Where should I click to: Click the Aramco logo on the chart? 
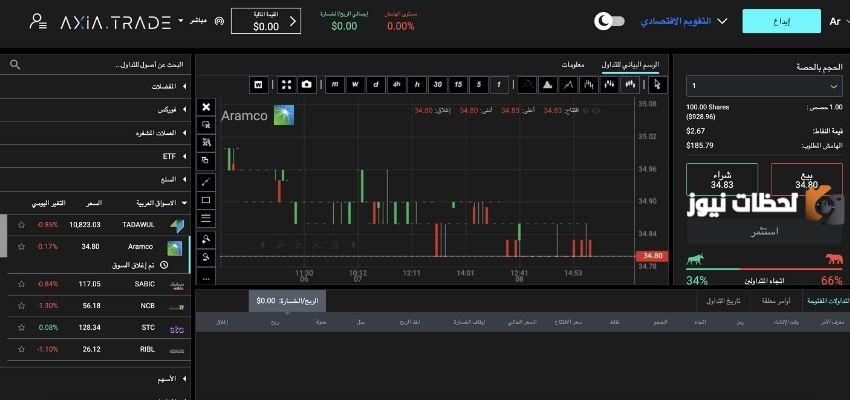click(284, 115)
